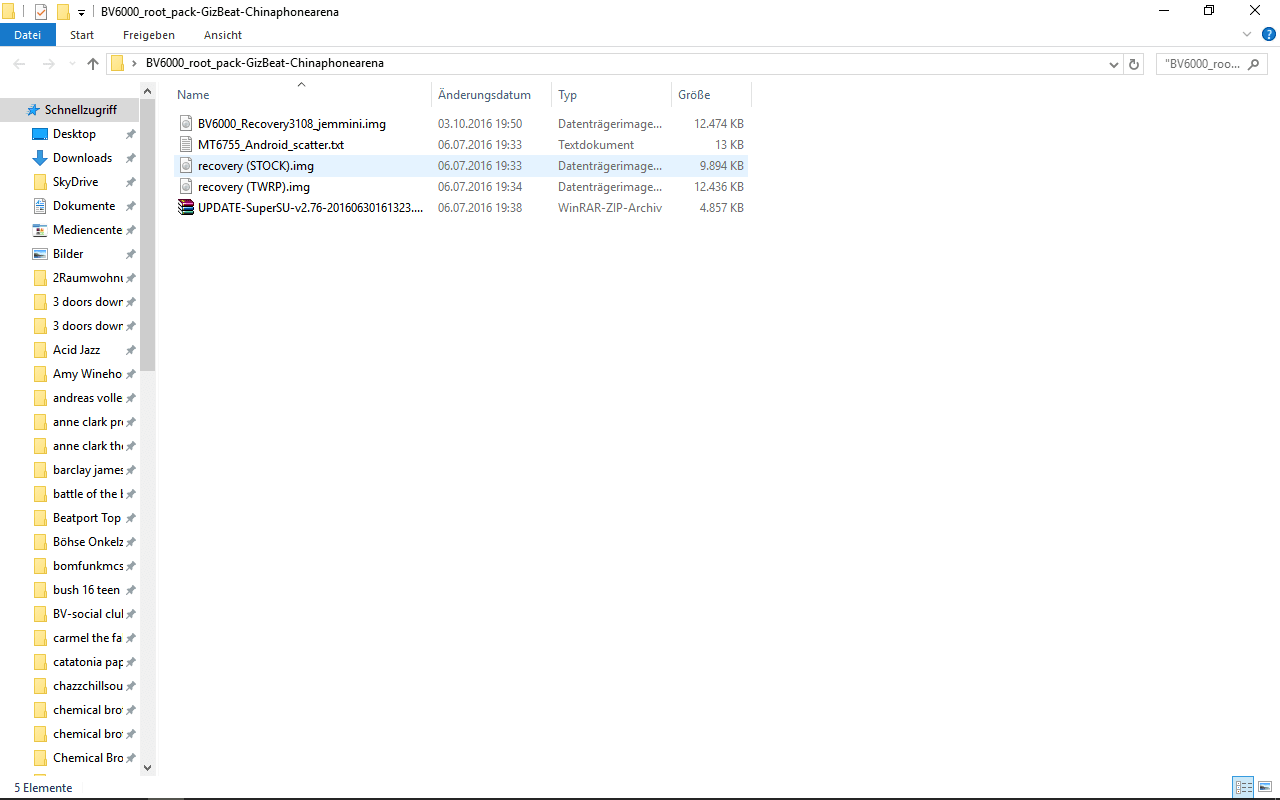This screenshot has height=800, width=1280.
Task: Open the Freigeben ribbon tab
Action: pyautogui.click(x=149, y=35)
